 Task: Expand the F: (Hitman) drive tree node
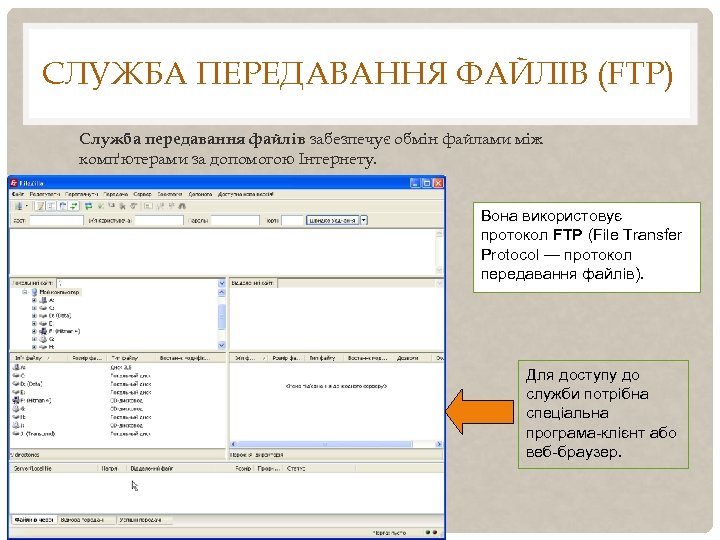[34, 331]
